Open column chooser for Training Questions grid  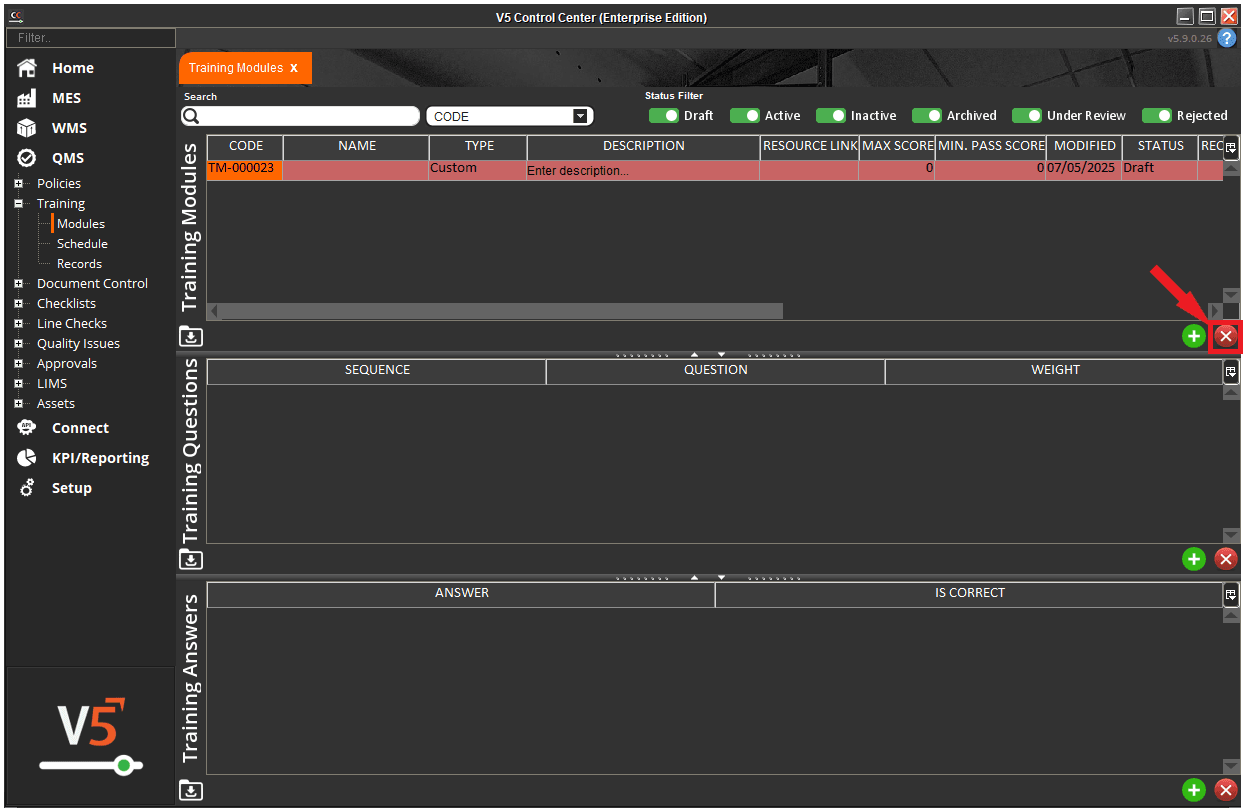tap(1231, 371)
